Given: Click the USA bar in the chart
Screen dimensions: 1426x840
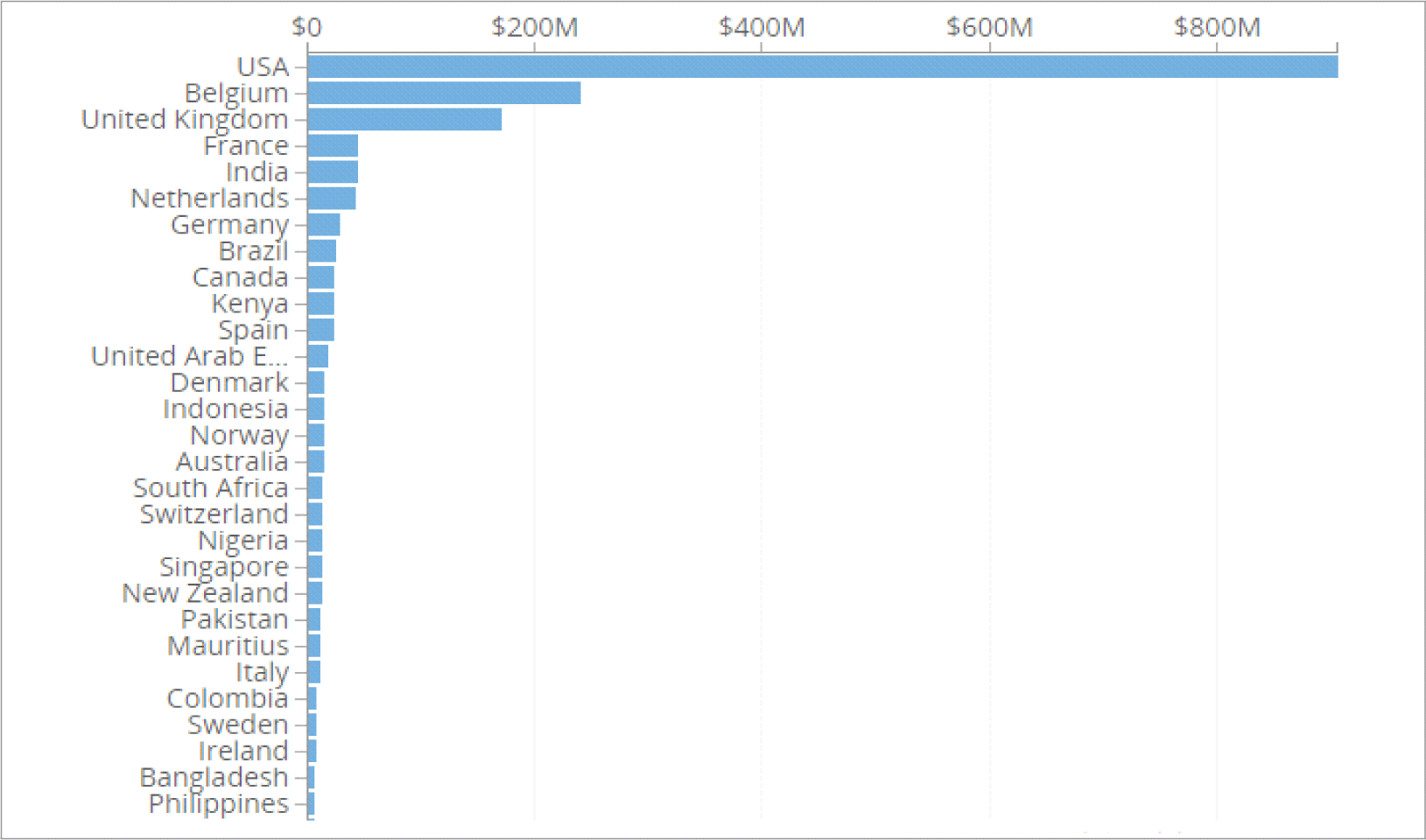Looking at the screenshot, I should click(823, 66).
